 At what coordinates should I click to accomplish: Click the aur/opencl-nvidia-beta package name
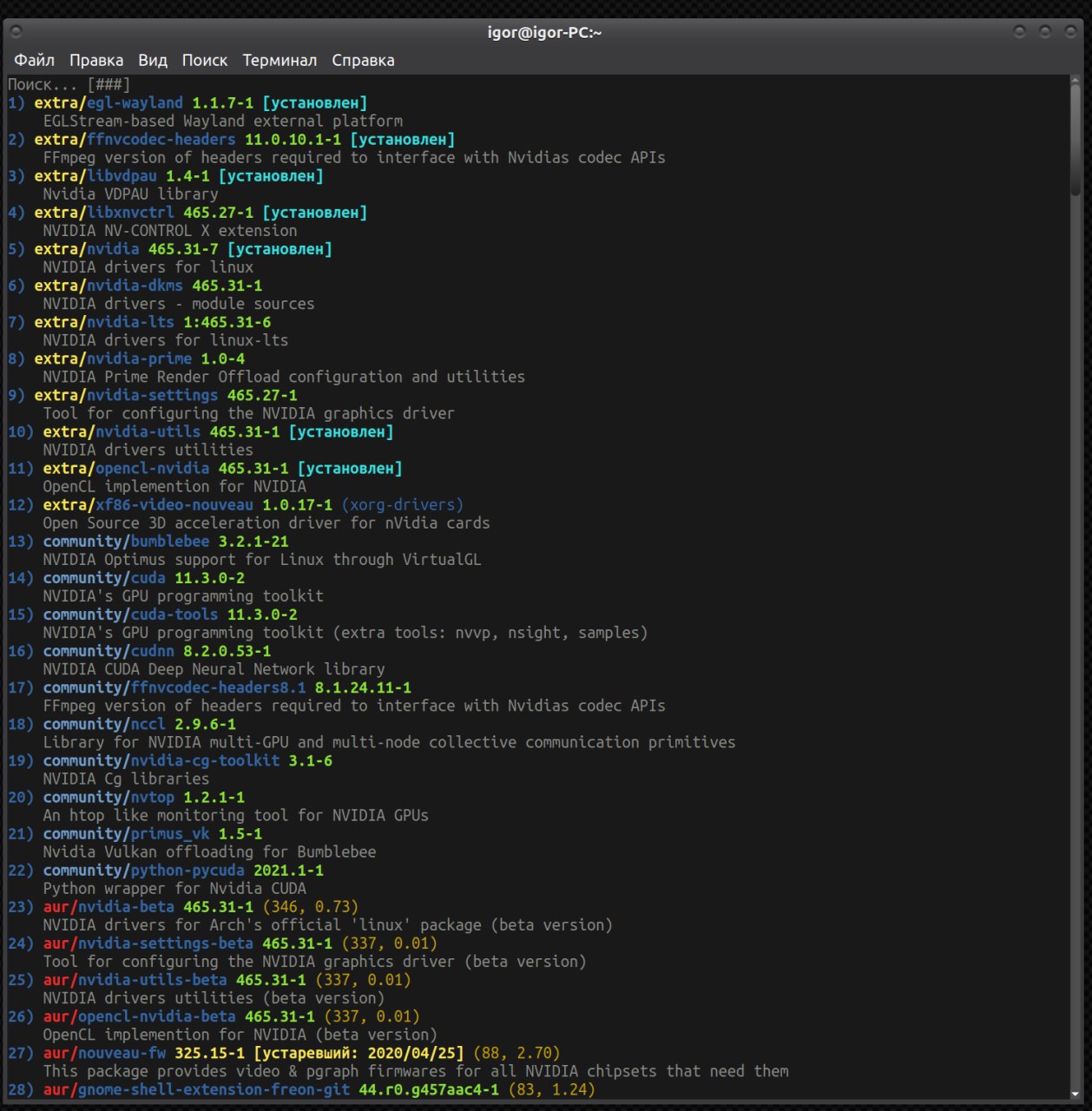(x=157, y=1016)
